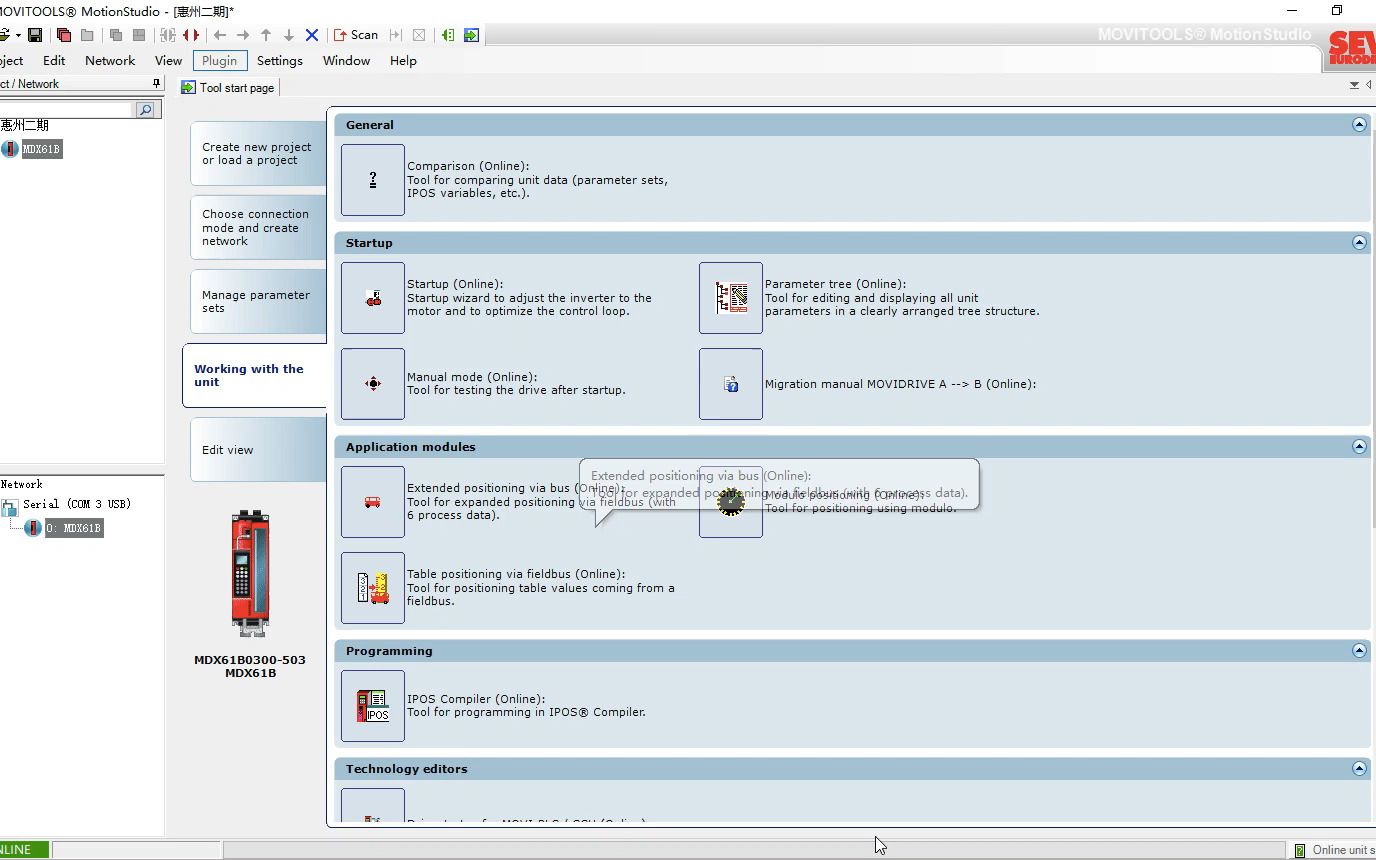This screenshot has width=1376, height=860.
Task: Start a network Scan from the toolbar
Action: [x=356, y=35]
